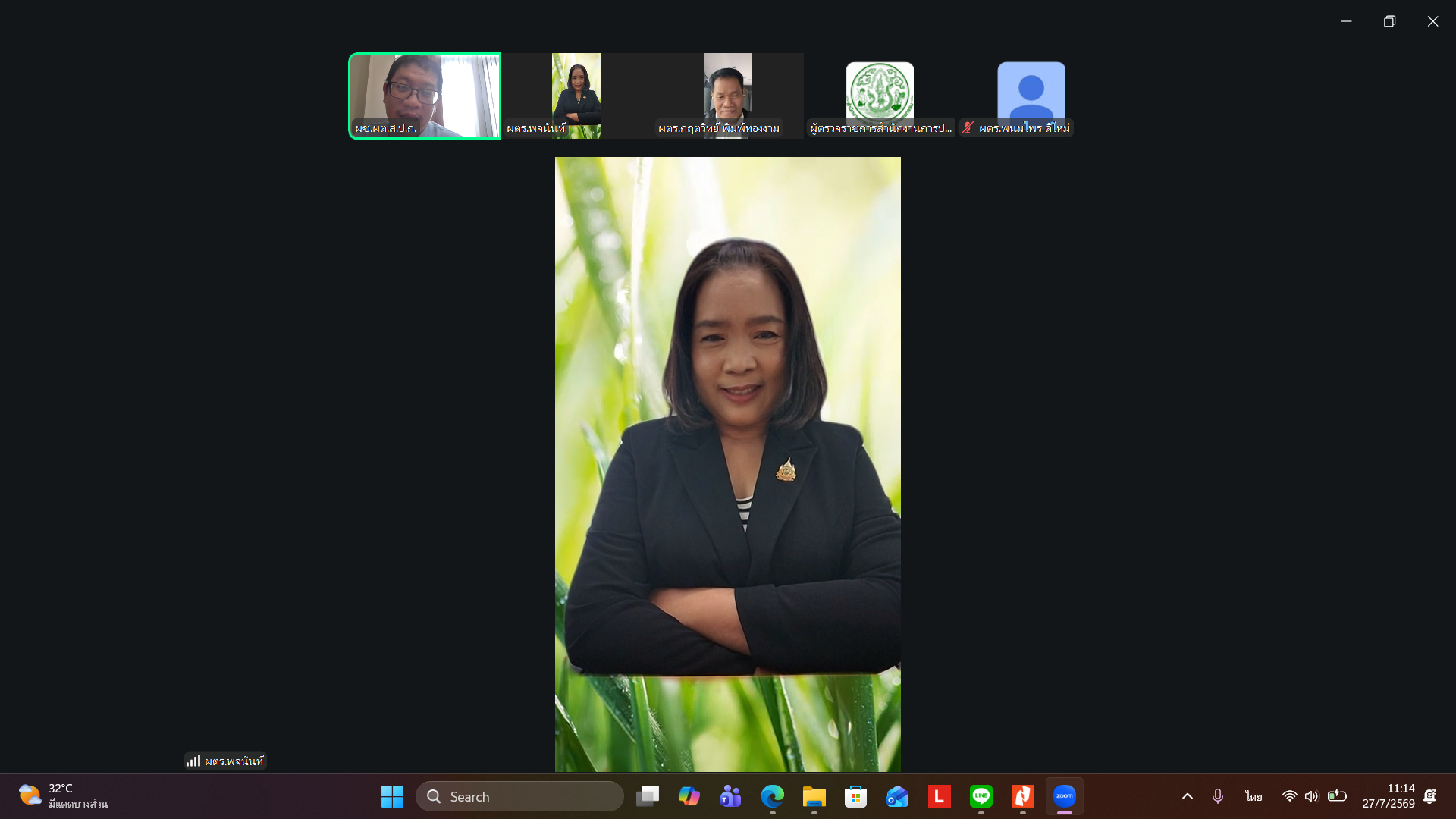The image size is (1456, 819).
Task: Open Outlook from the taskbar
Action: [897, 796]
